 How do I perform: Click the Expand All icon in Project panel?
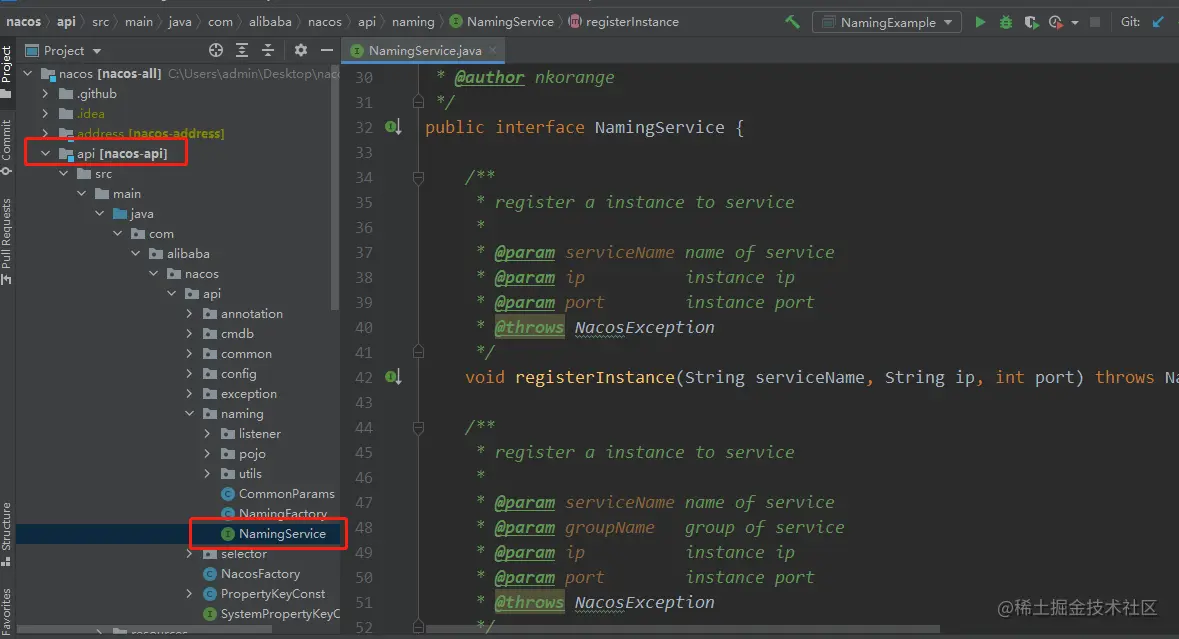242,50
